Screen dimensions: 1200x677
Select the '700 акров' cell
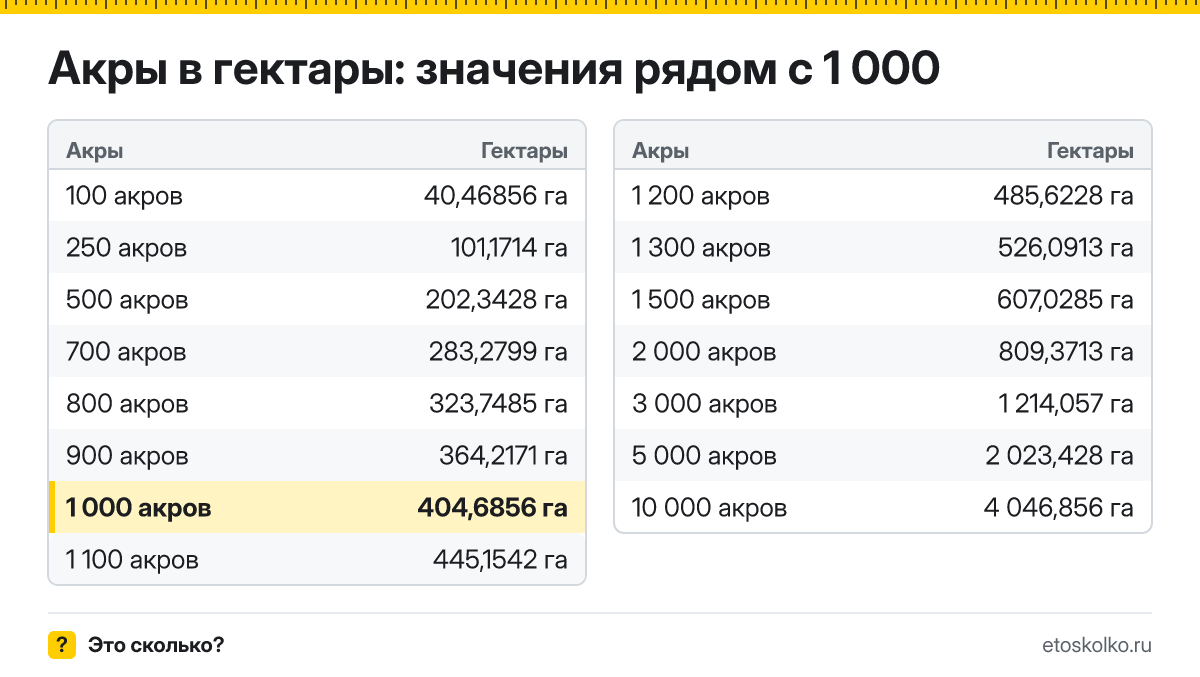126,352
